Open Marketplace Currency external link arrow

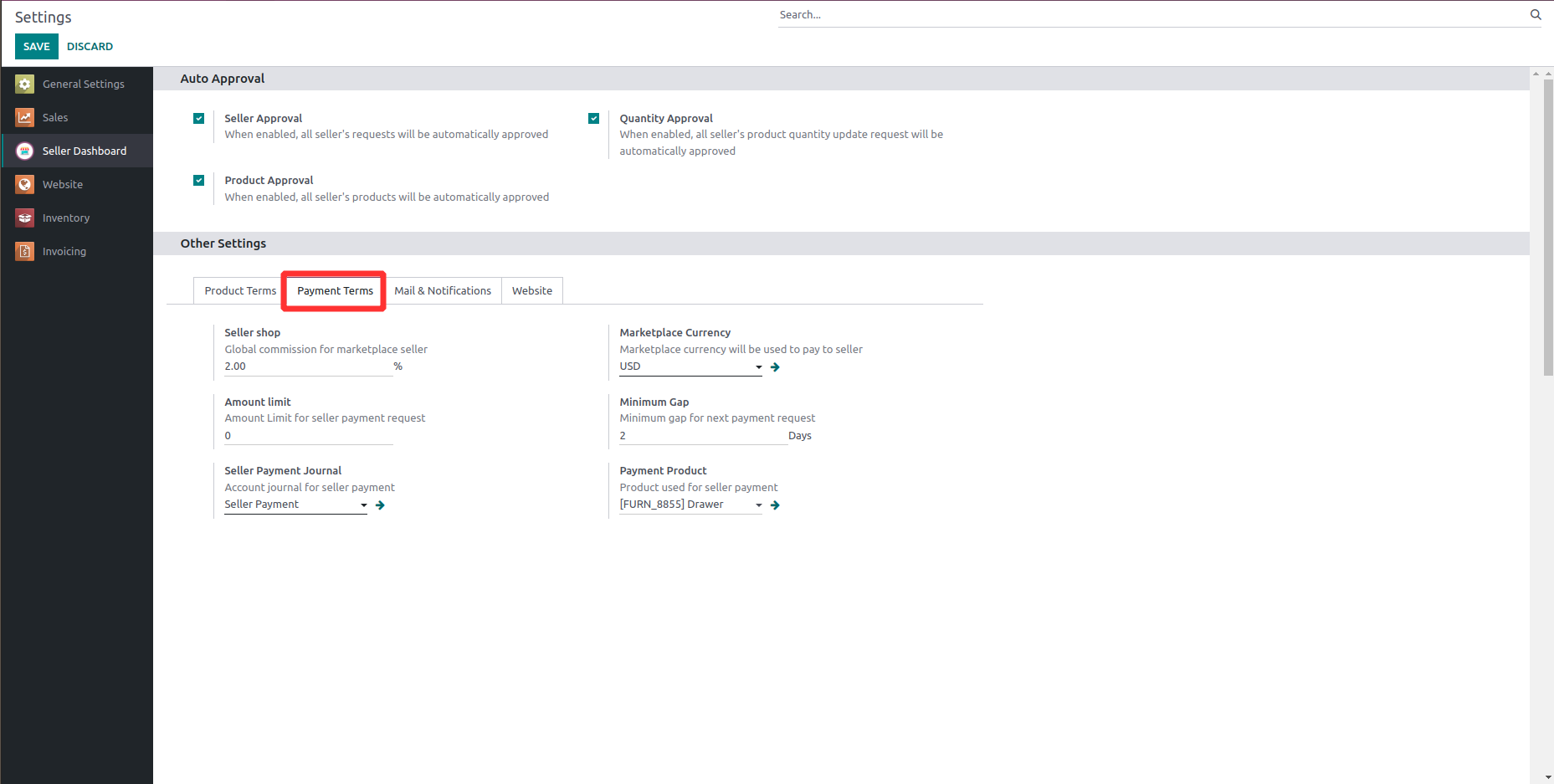coord(775,367)
